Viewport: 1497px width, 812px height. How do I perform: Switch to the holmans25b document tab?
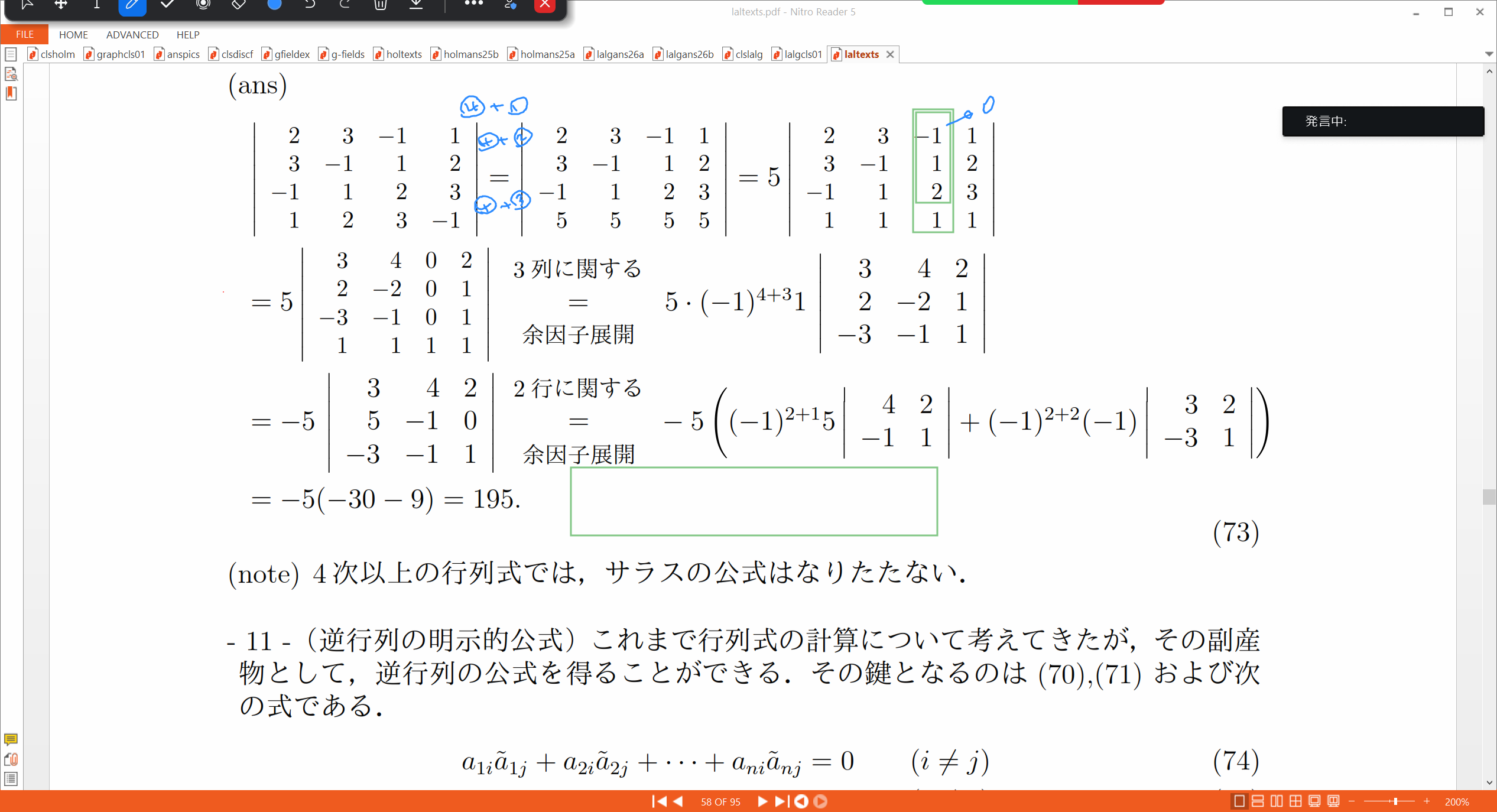[x=465, y=54]
